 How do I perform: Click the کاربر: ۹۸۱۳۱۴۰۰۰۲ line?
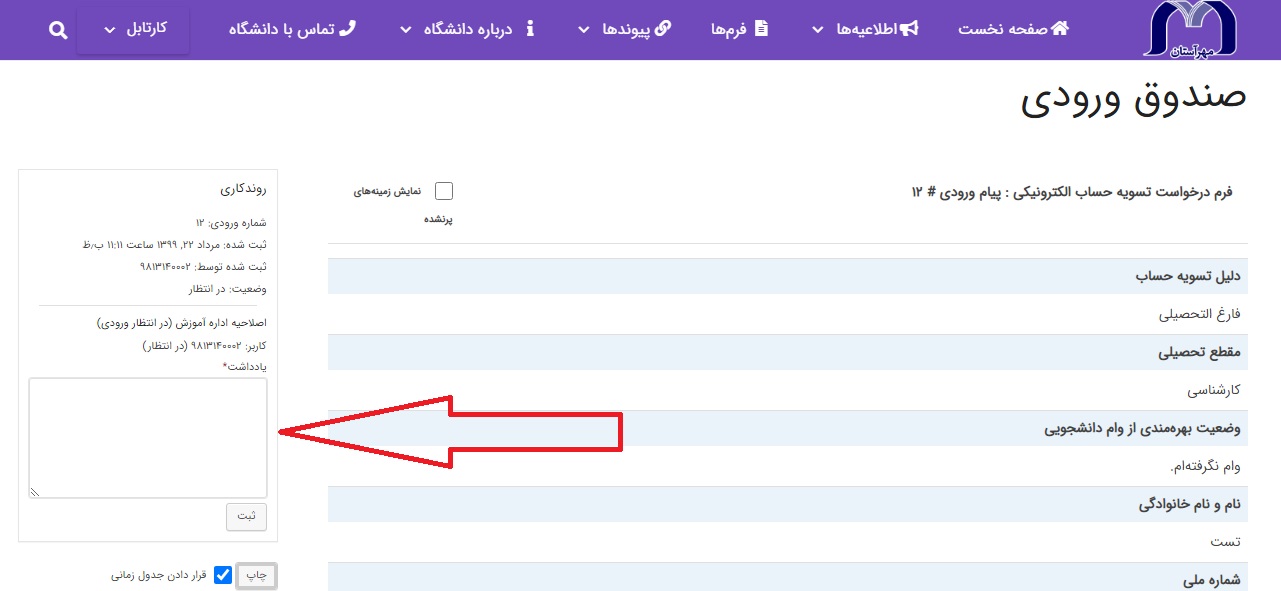coord(205,346)
